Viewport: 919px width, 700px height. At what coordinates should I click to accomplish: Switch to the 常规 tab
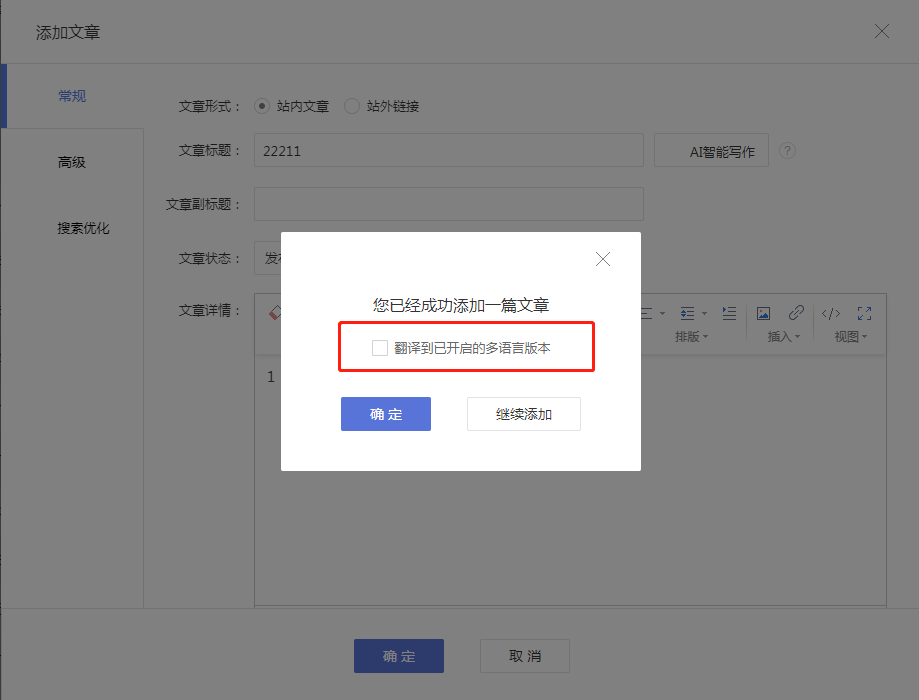[72, 96]
